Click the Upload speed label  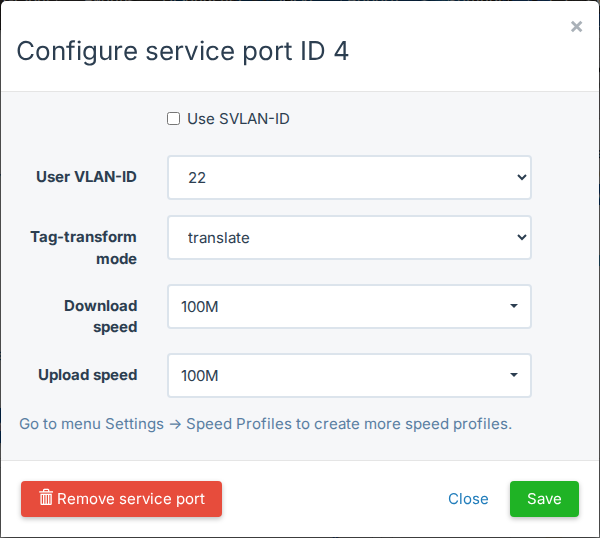(x=88, y=375)
